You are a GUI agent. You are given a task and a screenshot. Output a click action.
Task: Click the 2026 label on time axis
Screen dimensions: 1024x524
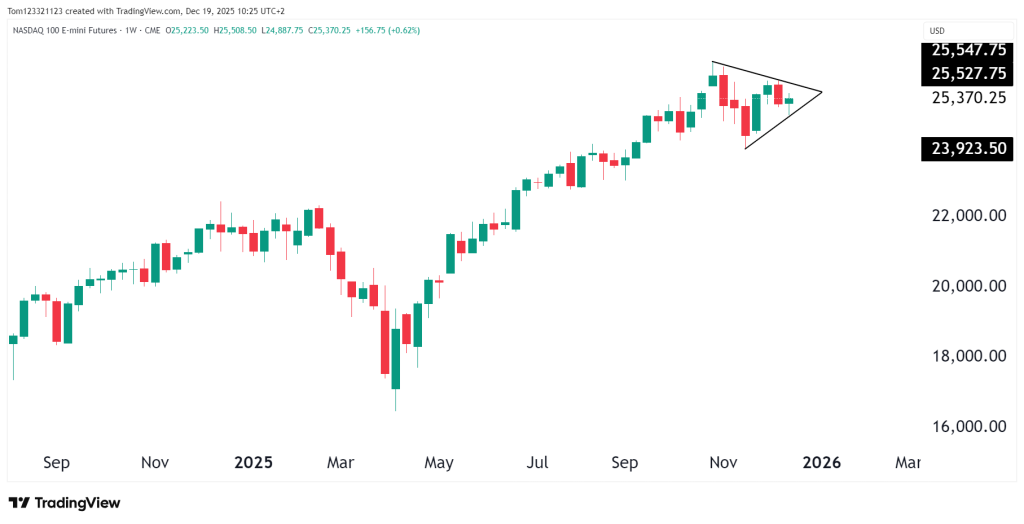(821, 463)
